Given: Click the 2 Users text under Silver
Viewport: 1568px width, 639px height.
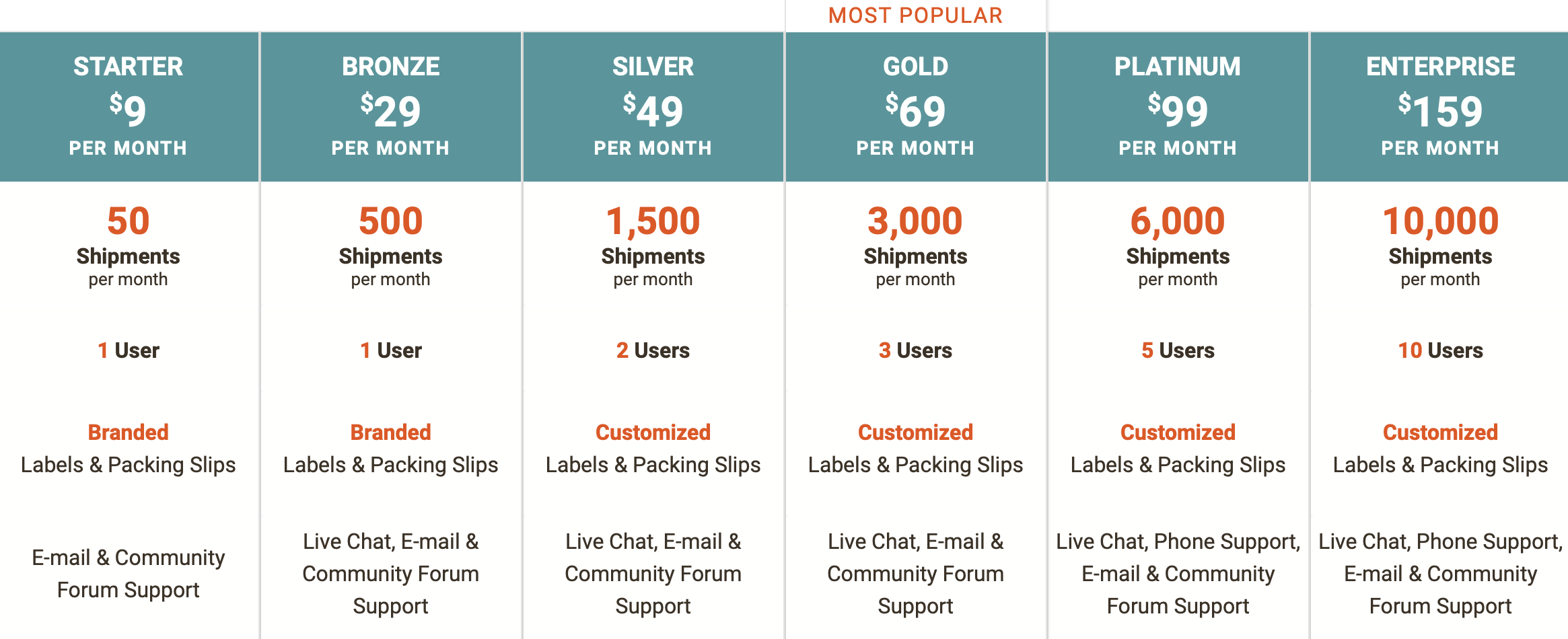Looking at the screenshot, I should [653, 350].
